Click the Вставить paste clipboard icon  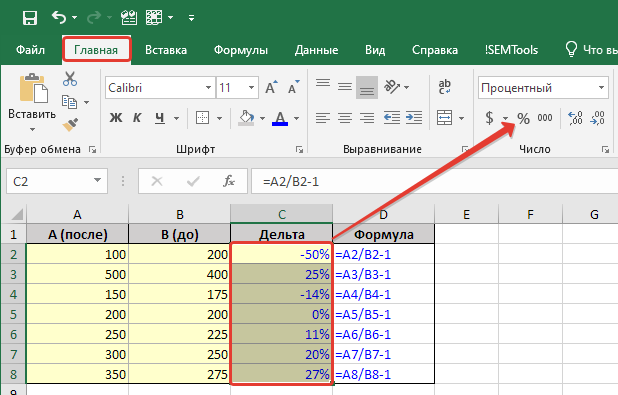coord(34,88)
